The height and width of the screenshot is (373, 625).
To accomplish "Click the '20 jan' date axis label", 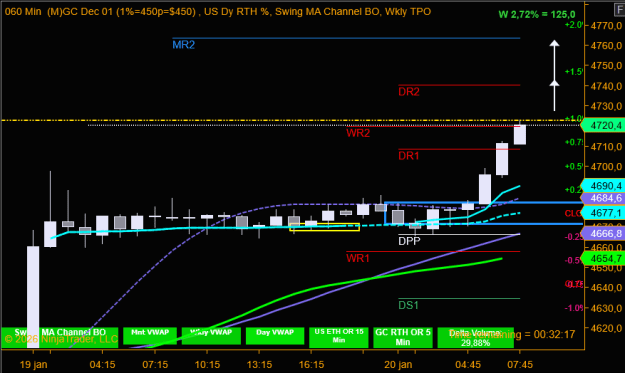I will [x=398, y=365].
